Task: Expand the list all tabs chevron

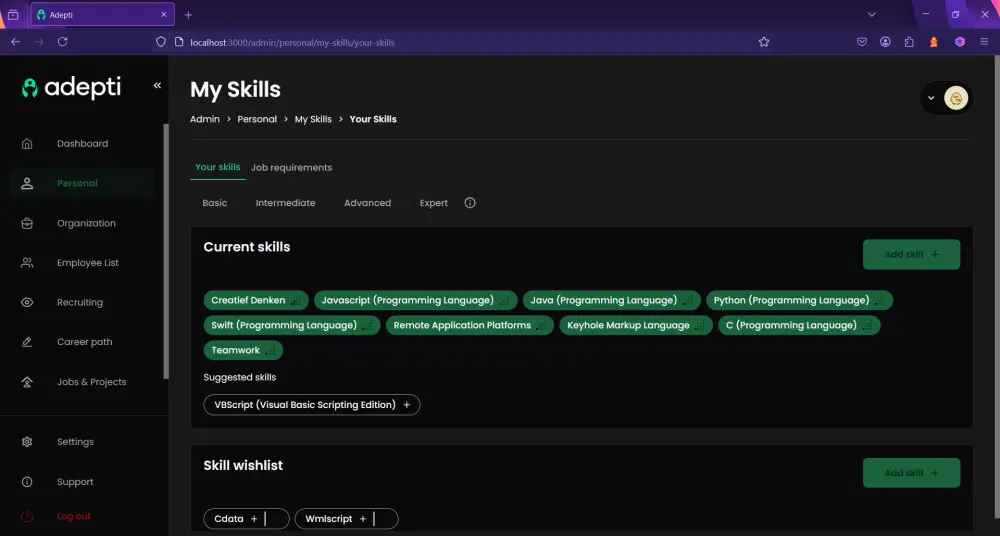Action: (872, 14)
